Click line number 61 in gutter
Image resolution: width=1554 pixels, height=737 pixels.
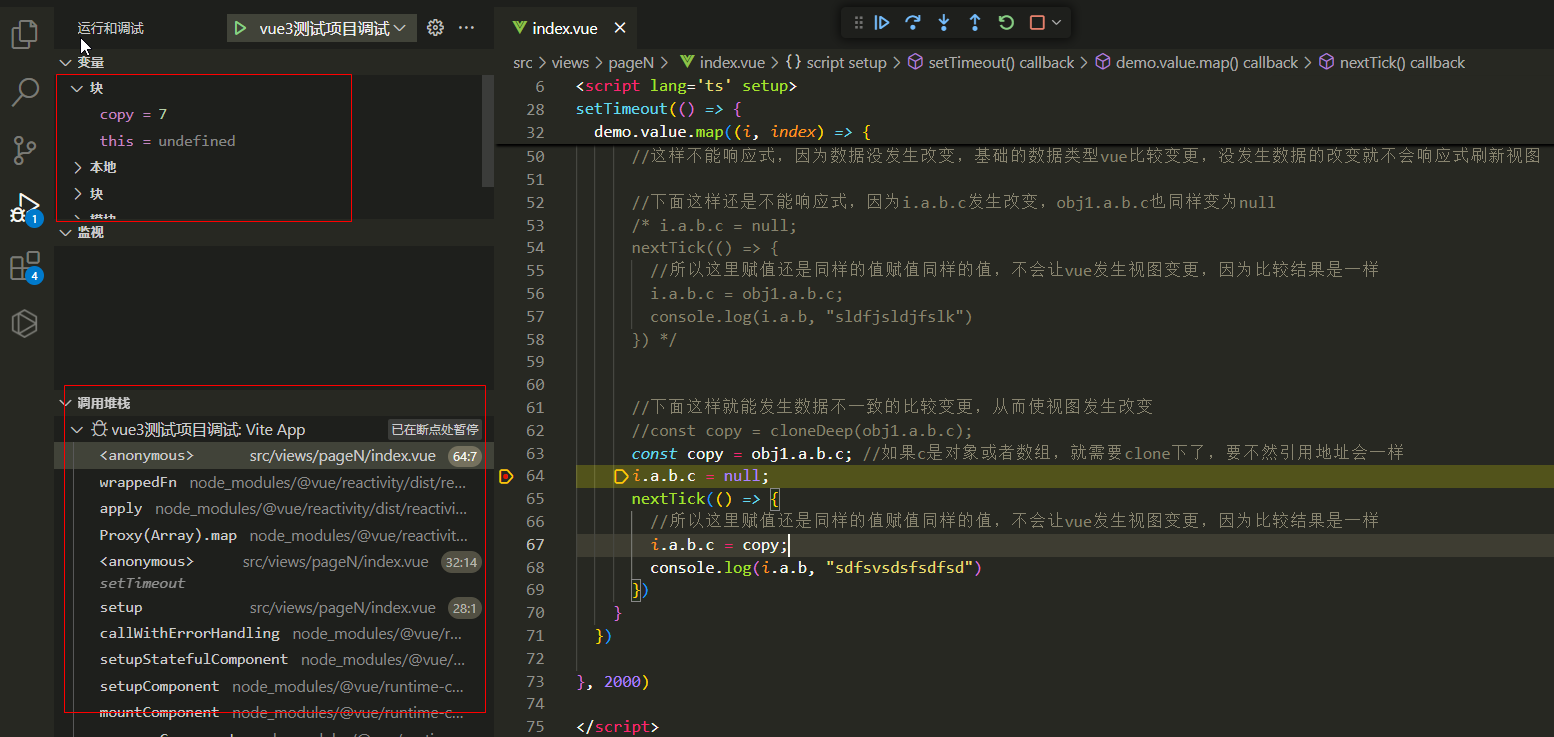(x=535, y=407)
